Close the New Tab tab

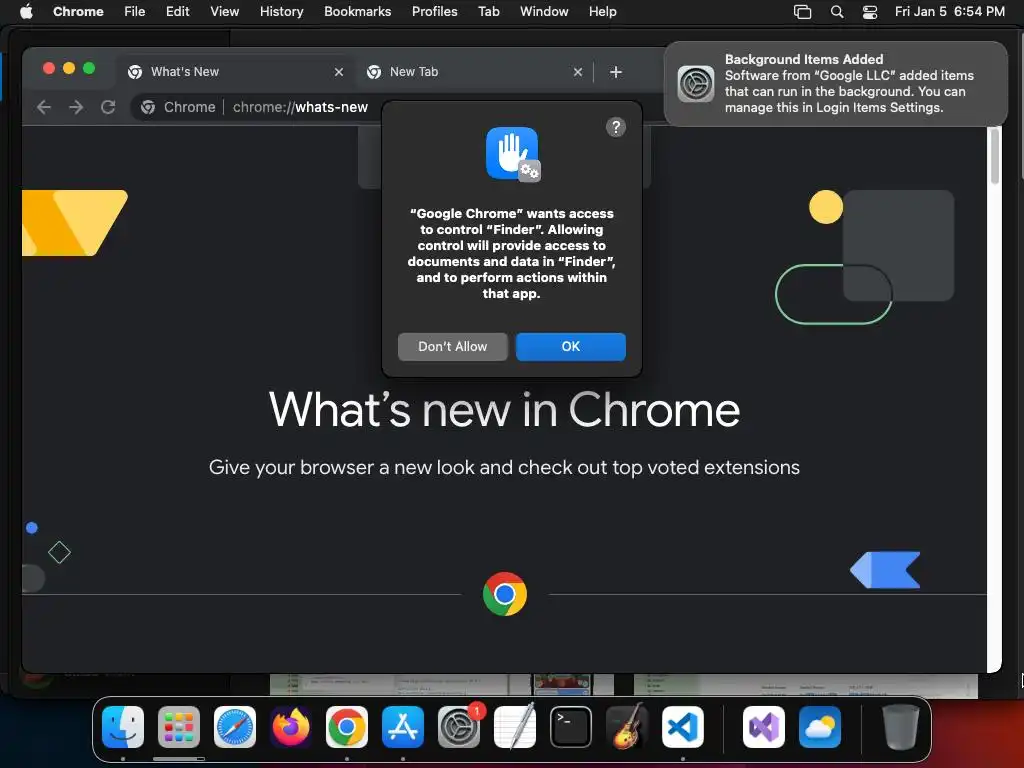click(x=577, y=72)
